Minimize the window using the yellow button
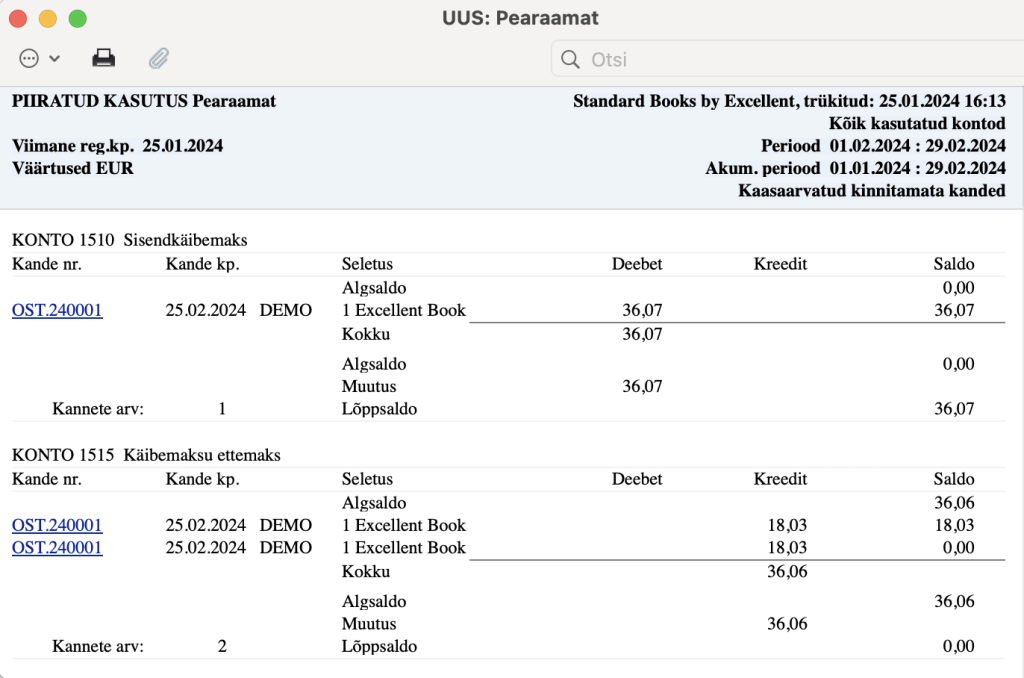This screenshot has height=678, width=1024. click(x=48, y=19)
